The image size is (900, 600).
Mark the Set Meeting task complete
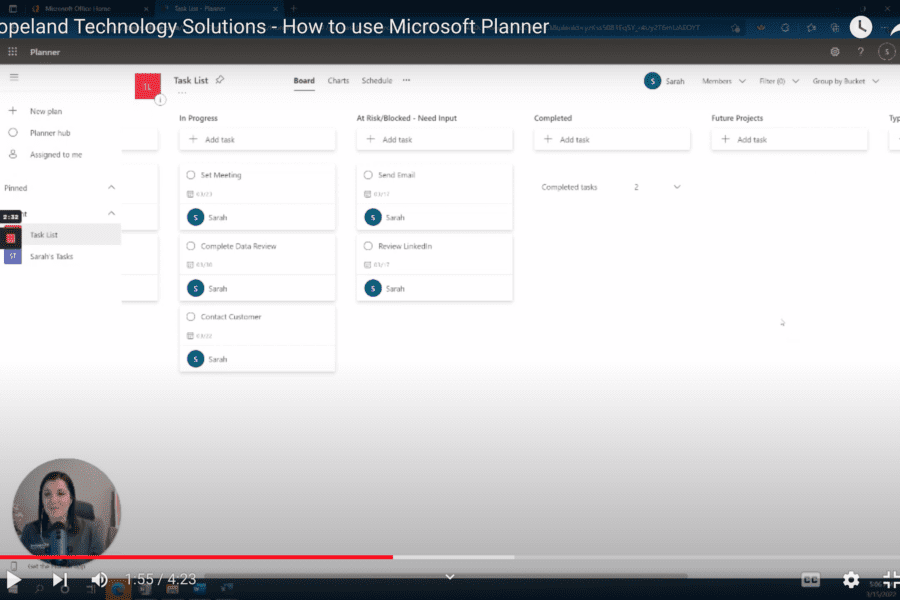pos(189,174)
